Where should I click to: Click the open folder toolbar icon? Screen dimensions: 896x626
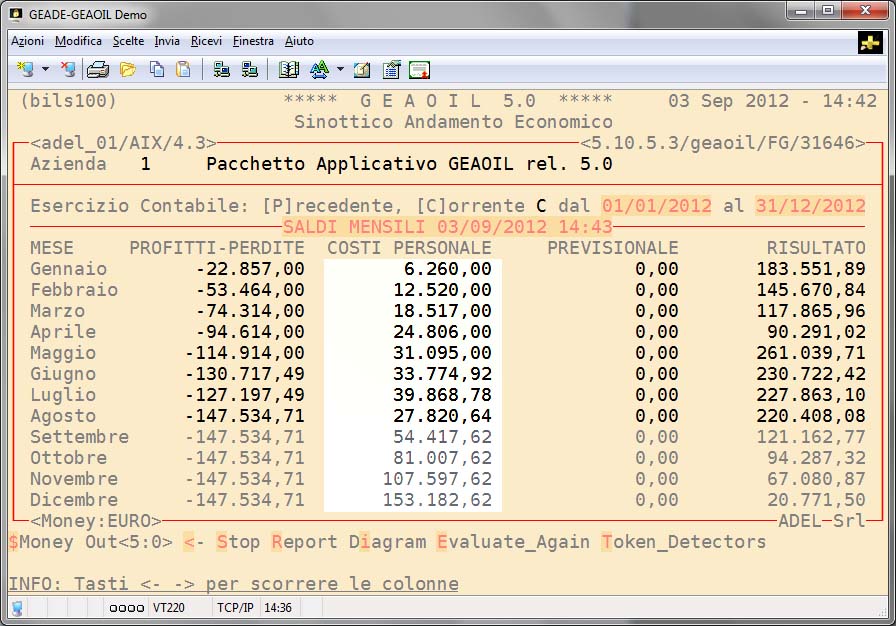[x=128, y=70]
